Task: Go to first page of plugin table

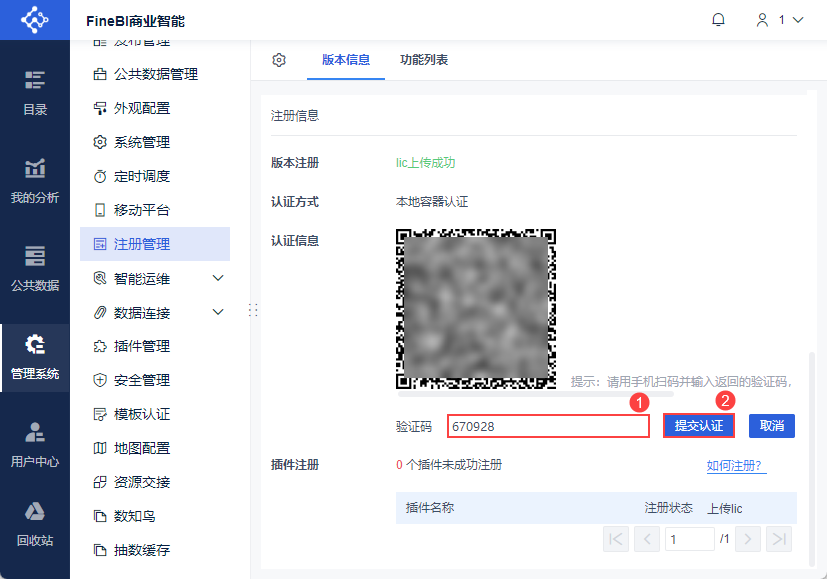Action: point(616,539)
